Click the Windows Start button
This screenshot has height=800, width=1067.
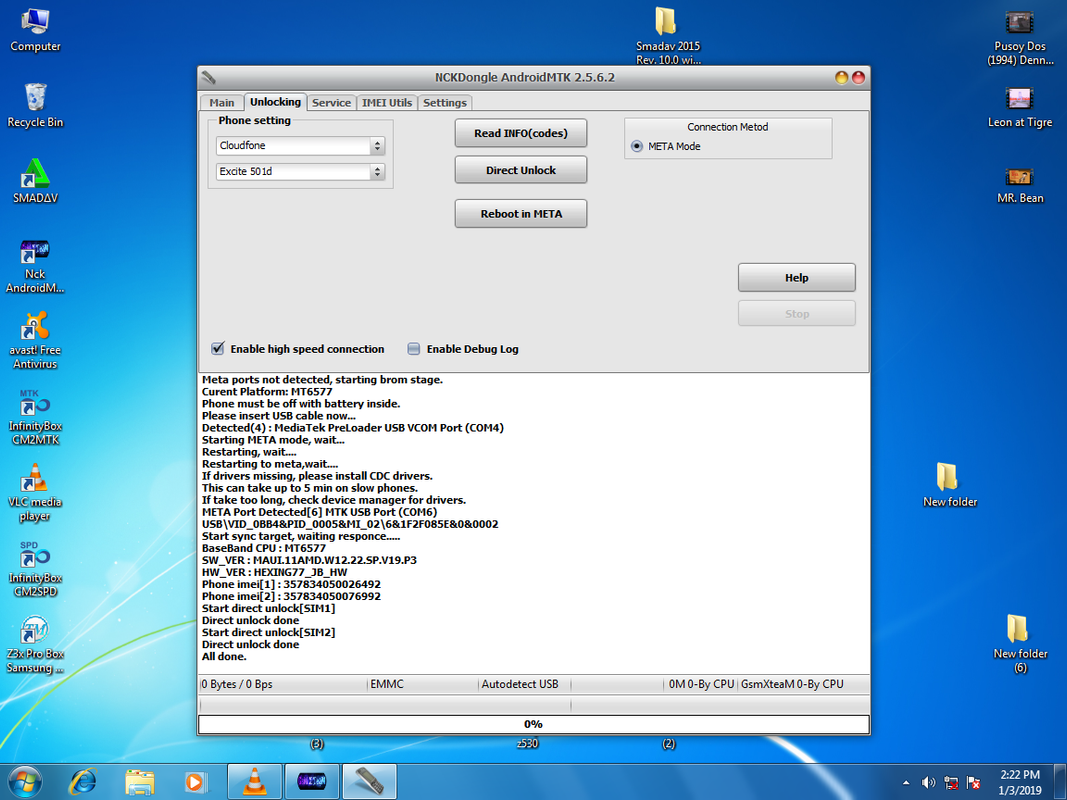point(25,781)
